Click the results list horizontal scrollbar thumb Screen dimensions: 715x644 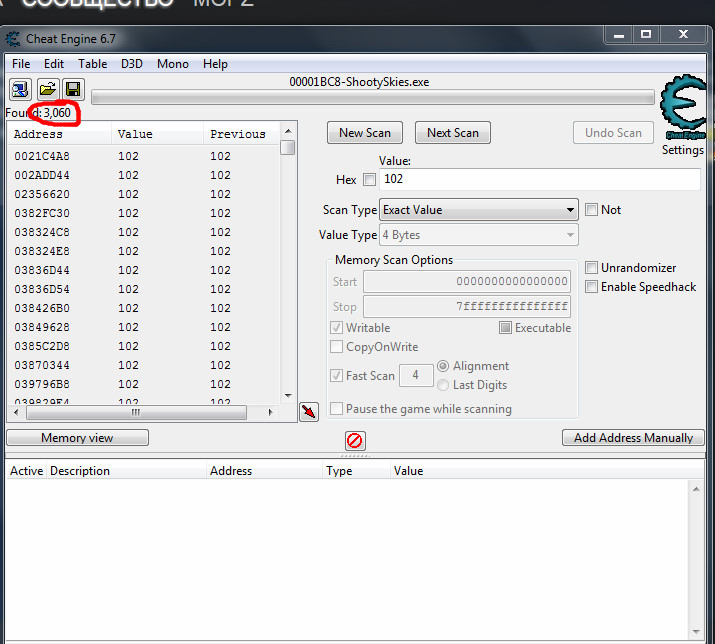pos(136,413)
